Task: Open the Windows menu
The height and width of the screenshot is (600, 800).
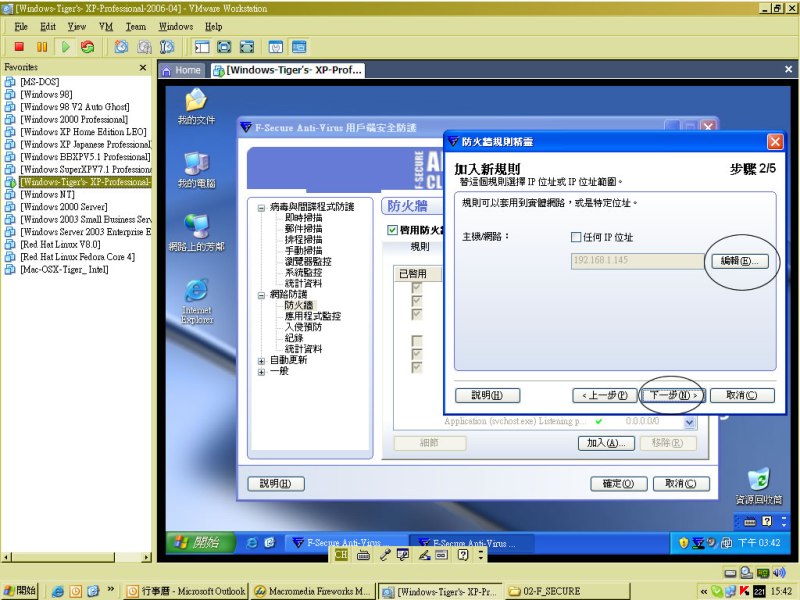Action: coord(176,27)
